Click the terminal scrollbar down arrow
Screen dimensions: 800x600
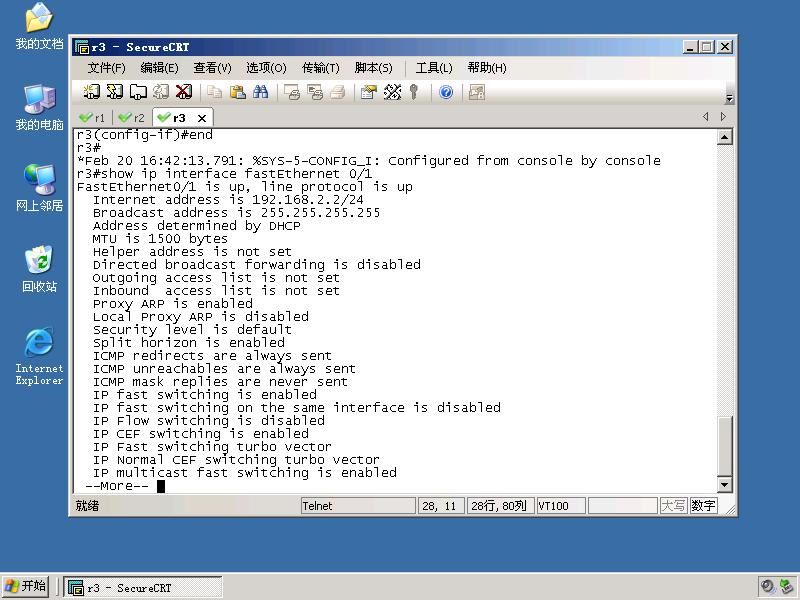[724, 484]
